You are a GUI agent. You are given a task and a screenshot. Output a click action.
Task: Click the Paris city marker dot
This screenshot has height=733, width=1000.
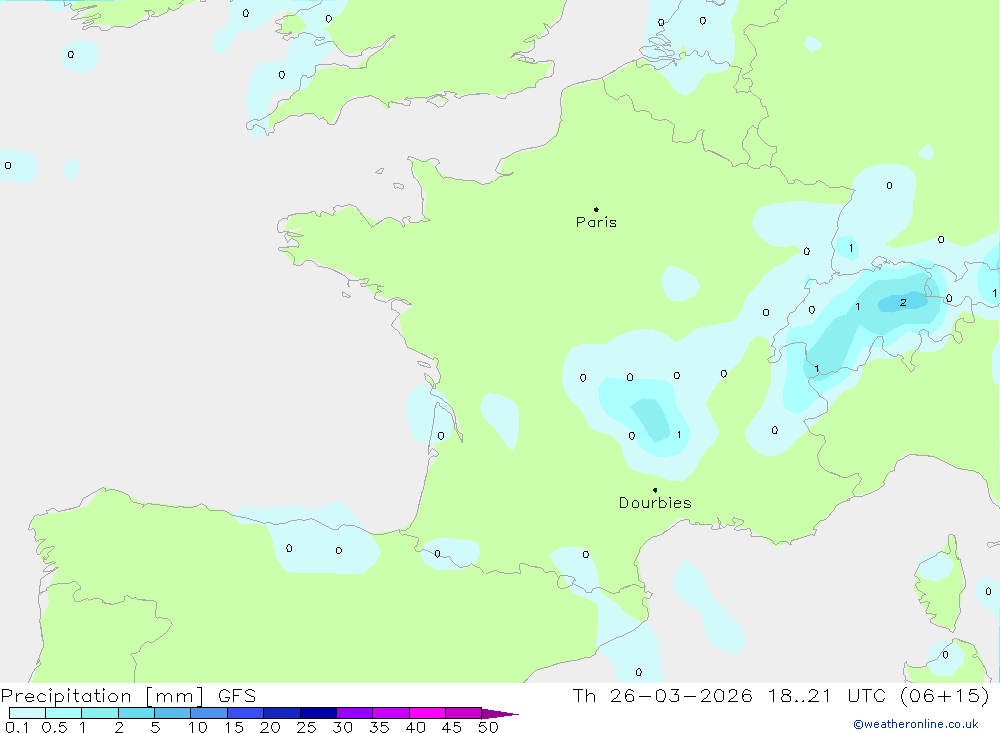pyautogui.click(x=596, y=210)
